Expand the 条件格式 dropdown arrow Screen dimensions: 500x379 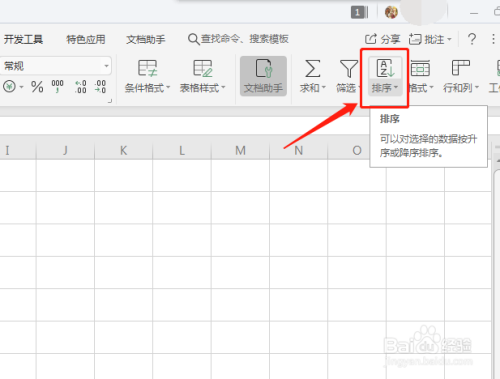click(x=168, y=88)
